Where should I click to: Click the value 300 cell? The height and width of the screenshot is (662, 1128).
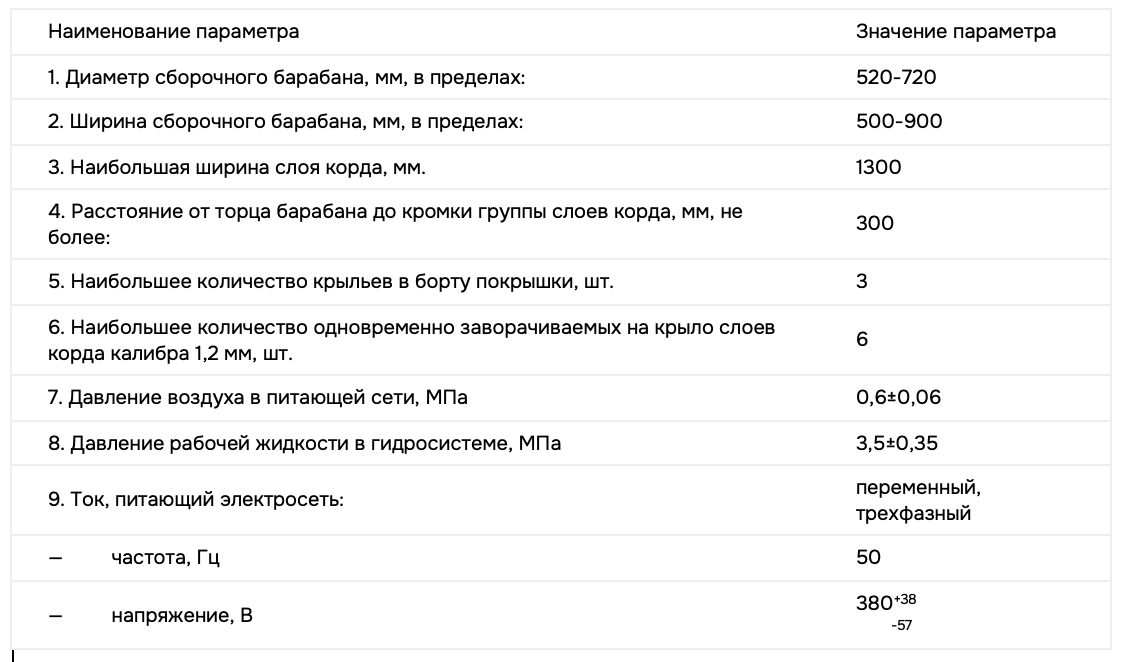coord(874,224)
